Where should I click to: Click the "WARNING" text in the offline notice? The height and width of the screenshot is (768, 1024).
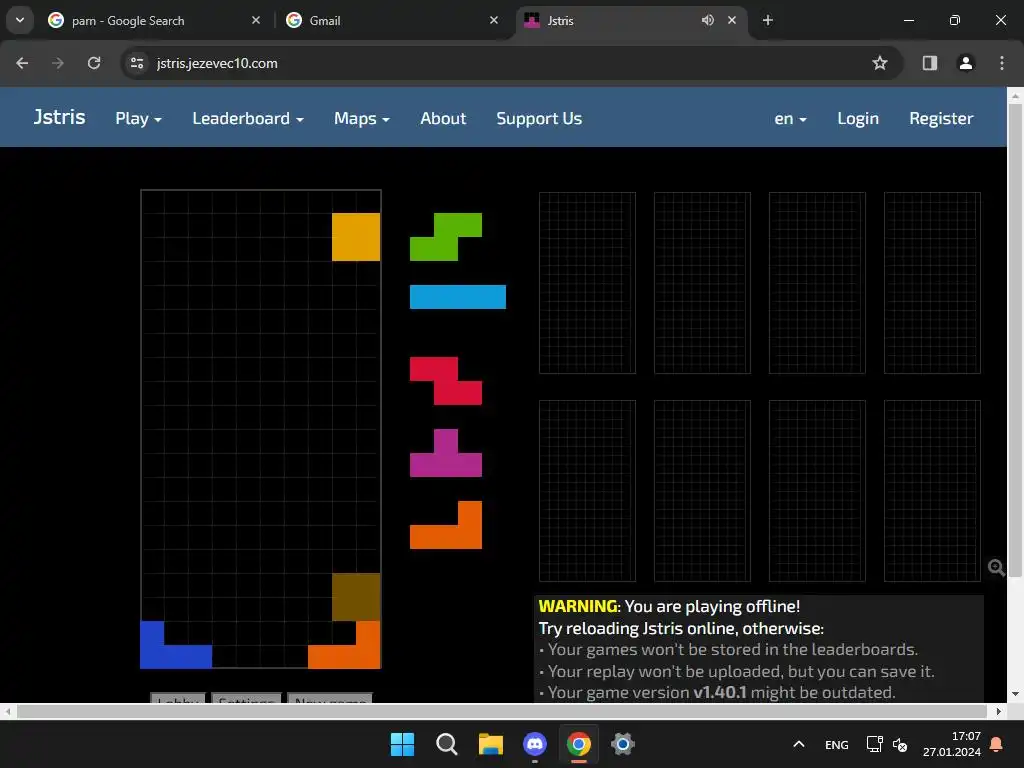[x=578, y=606]
